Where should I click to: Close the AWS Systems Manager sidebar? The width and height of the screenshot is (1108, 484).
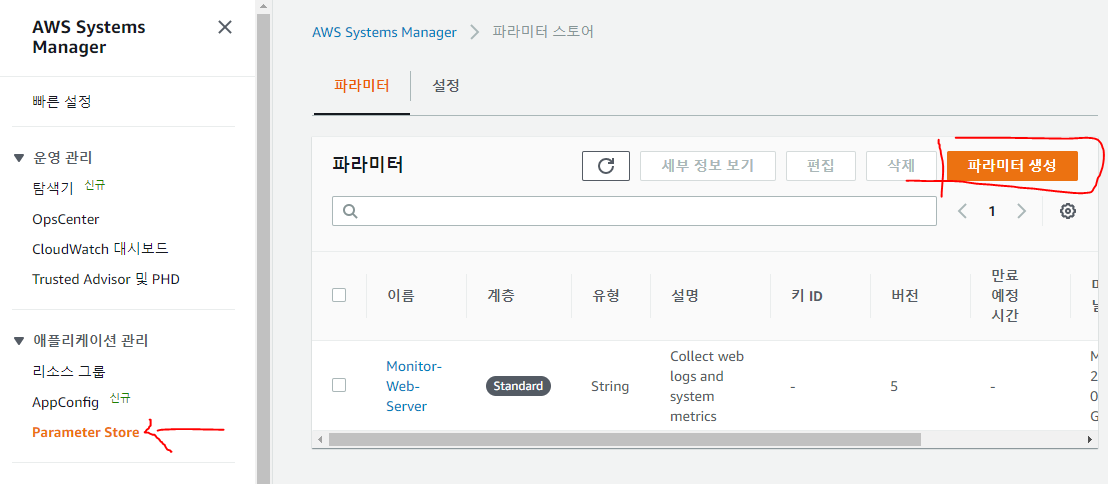tap(225, 28)
